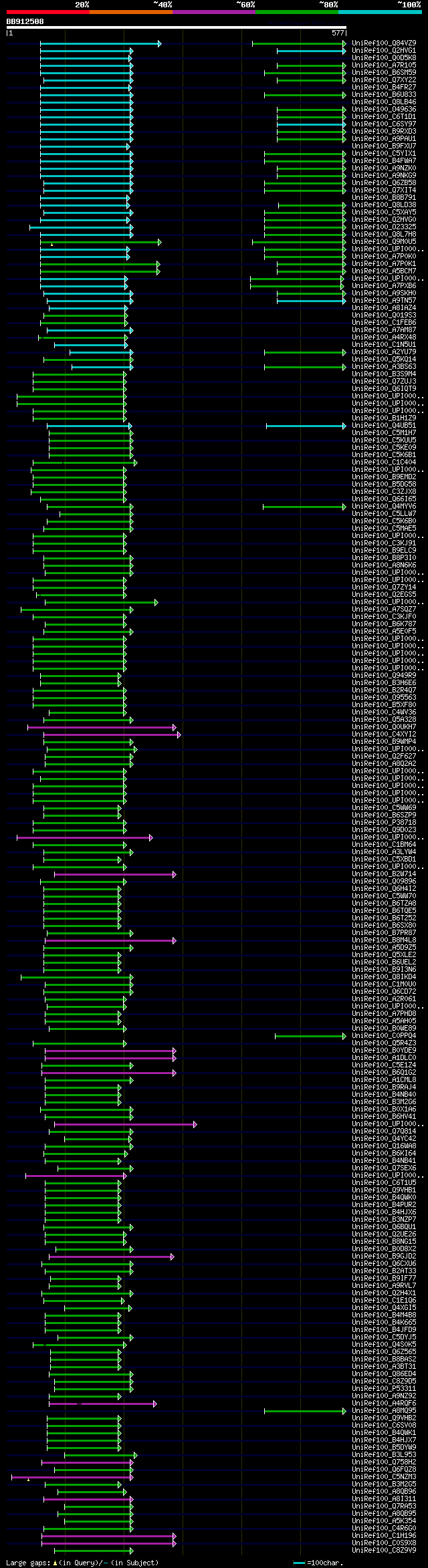This screenshot has height=1568, width=428.
Task: Select hit UniRef100_Q0D5K8
Action: tap(384, 58)
